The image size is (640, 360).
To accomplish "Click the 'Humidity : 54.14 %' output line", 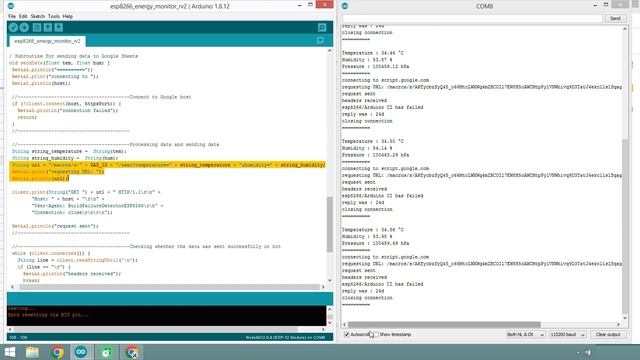I will pyautogui.click(x=367, y=148).
